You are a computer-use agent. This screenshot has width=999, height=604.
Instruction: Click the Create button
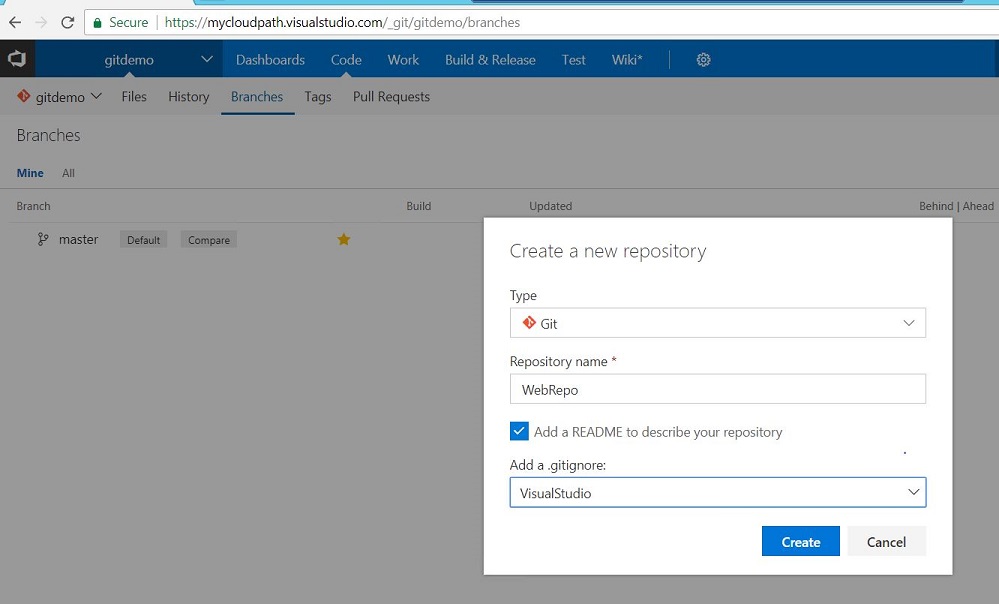(x=801, y=542)
